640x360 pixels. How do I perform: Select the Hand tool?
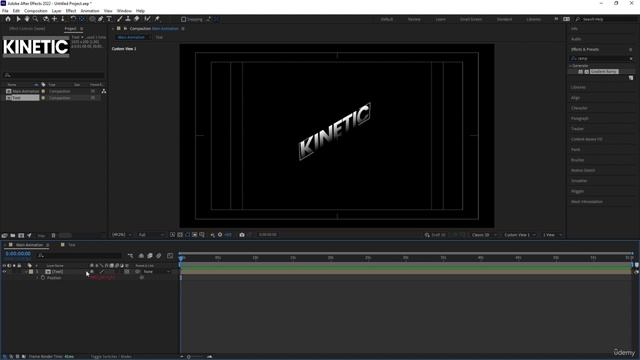point(27,19)
